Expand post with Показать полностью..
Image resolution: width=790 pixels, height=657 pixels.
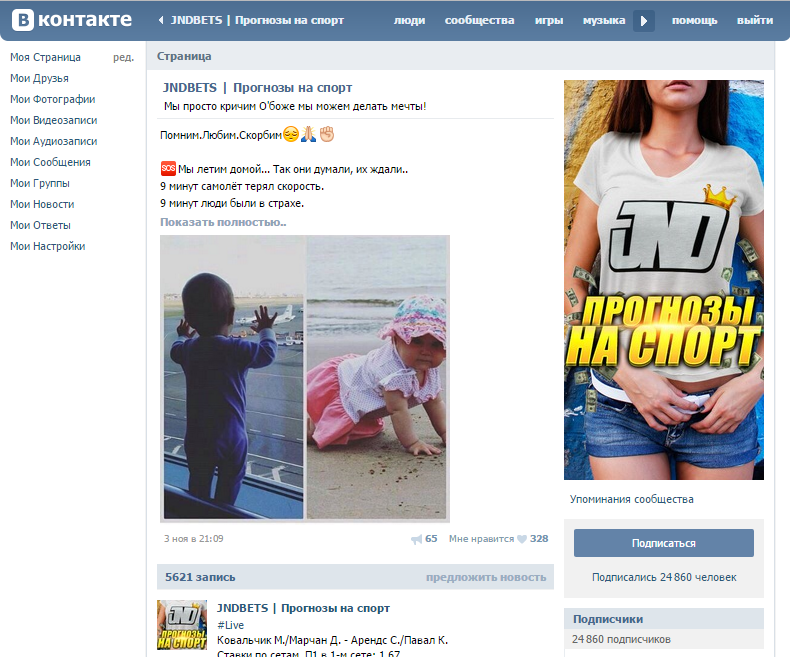(223, 222)
